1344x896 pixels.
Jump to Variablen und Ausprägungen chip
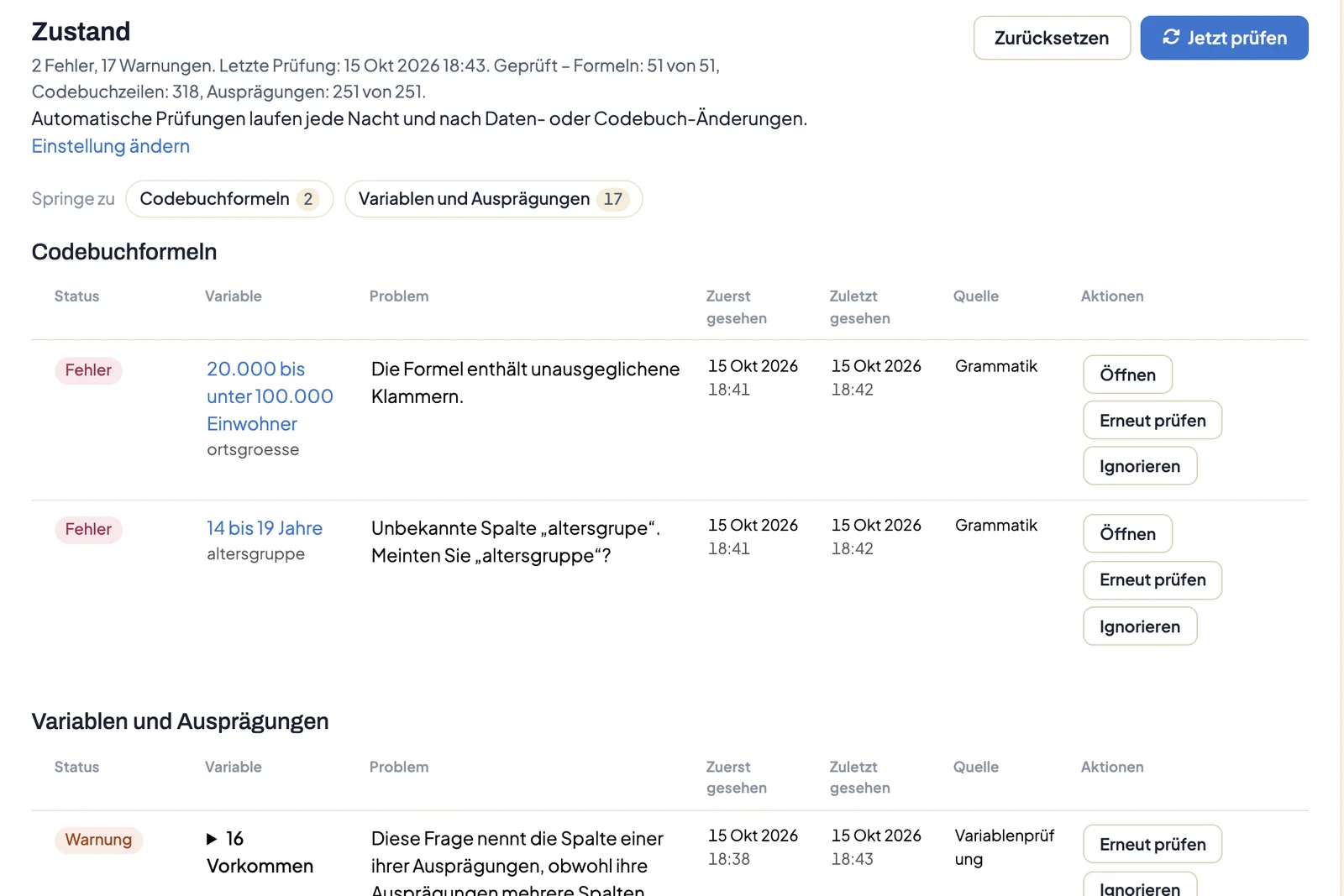point(493,199)
